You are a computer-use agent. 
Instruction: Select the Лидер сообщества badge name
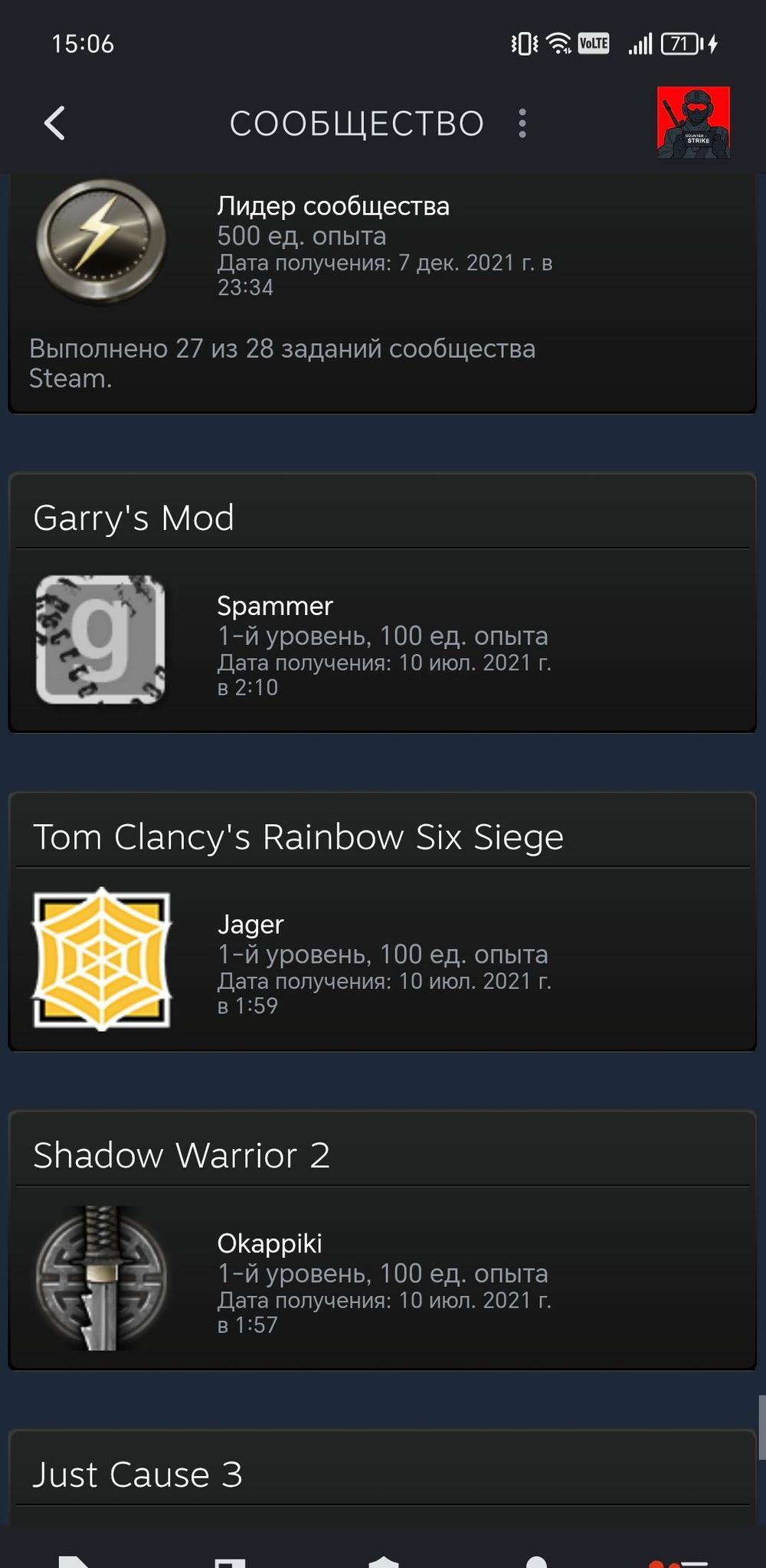(333, 206)
